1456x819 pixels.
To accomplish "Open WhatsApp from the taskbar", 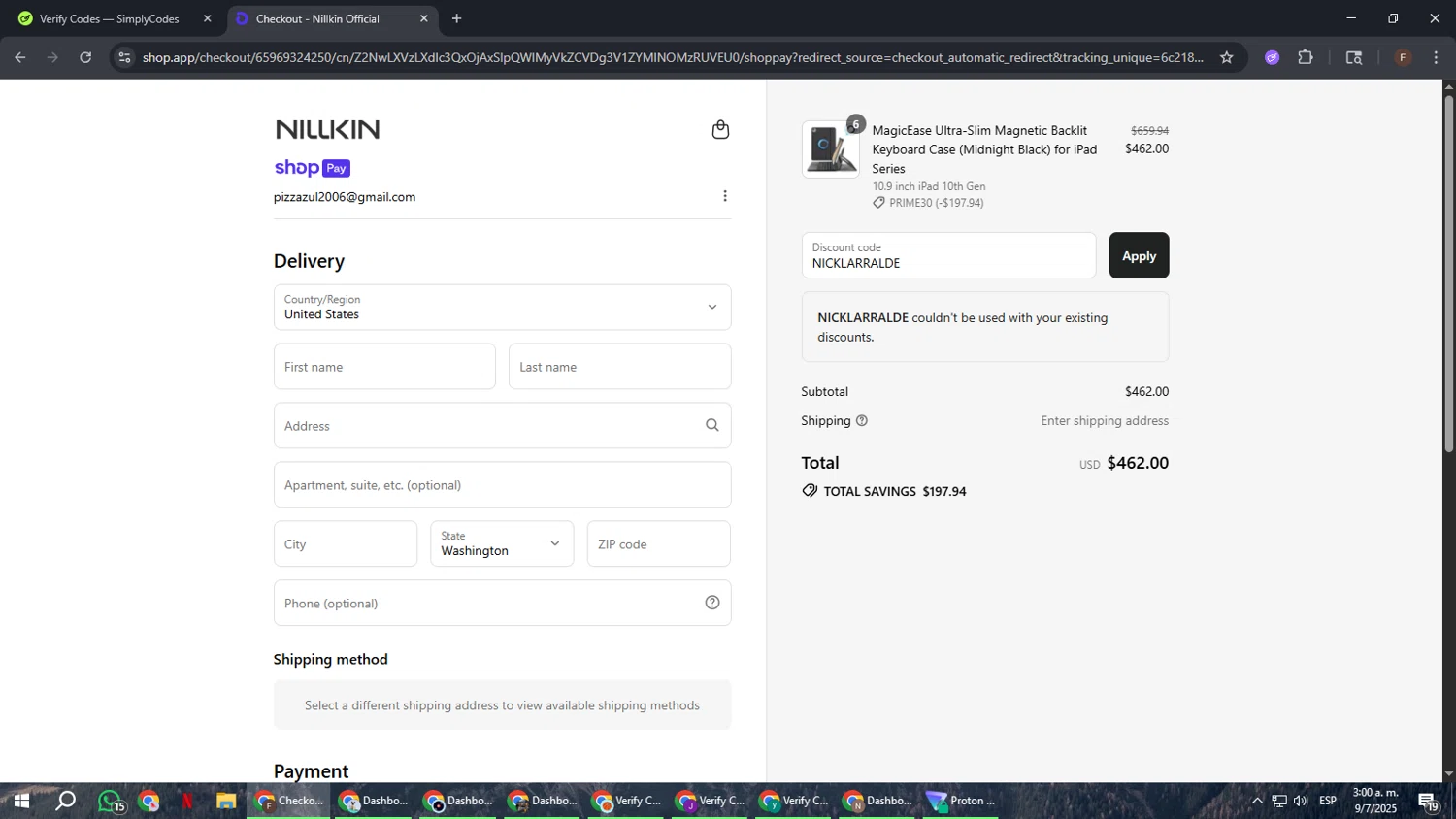I will tap(110, 802).
